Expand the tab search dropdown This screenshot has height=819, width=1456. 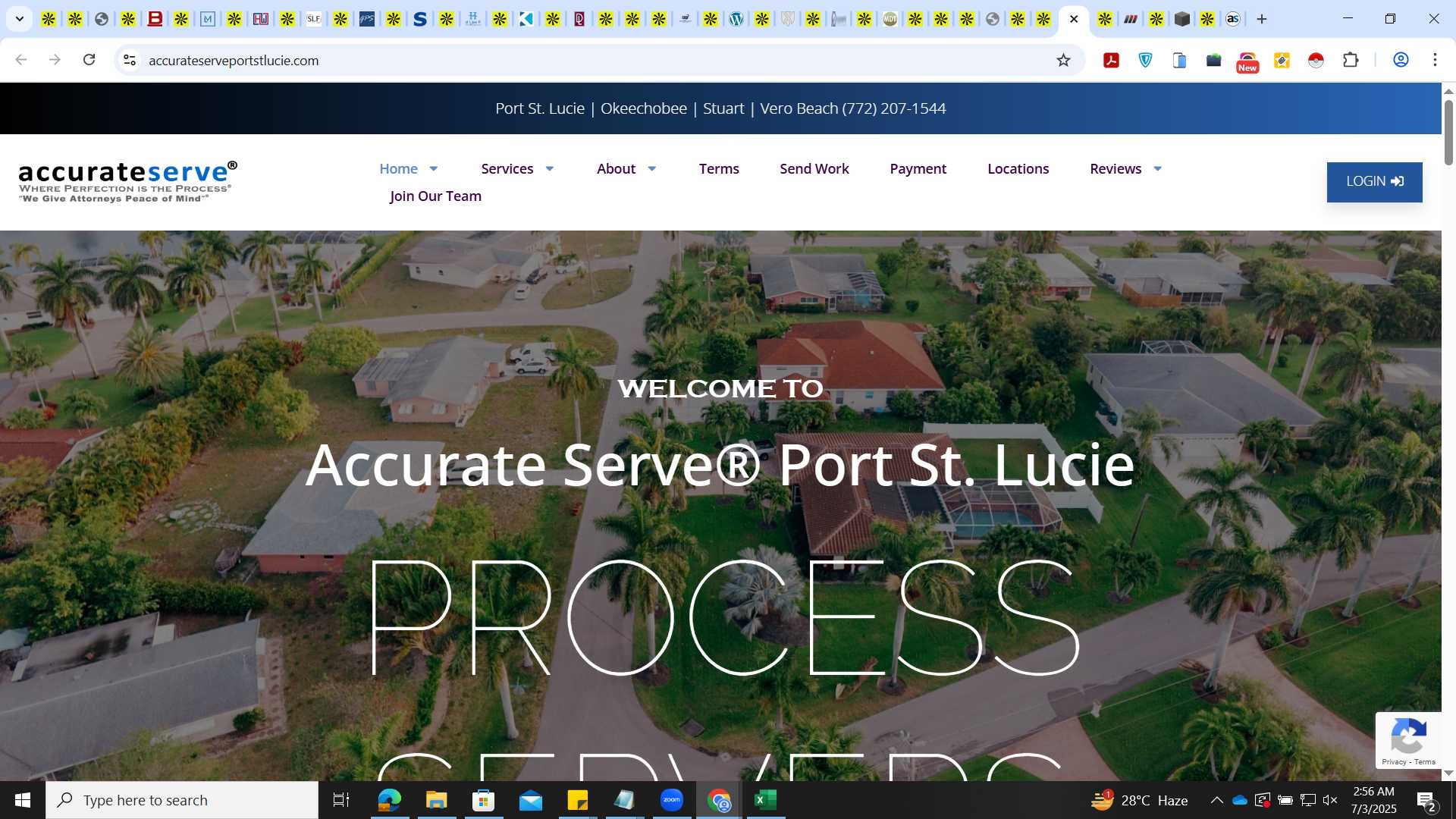tap(20, 19)
